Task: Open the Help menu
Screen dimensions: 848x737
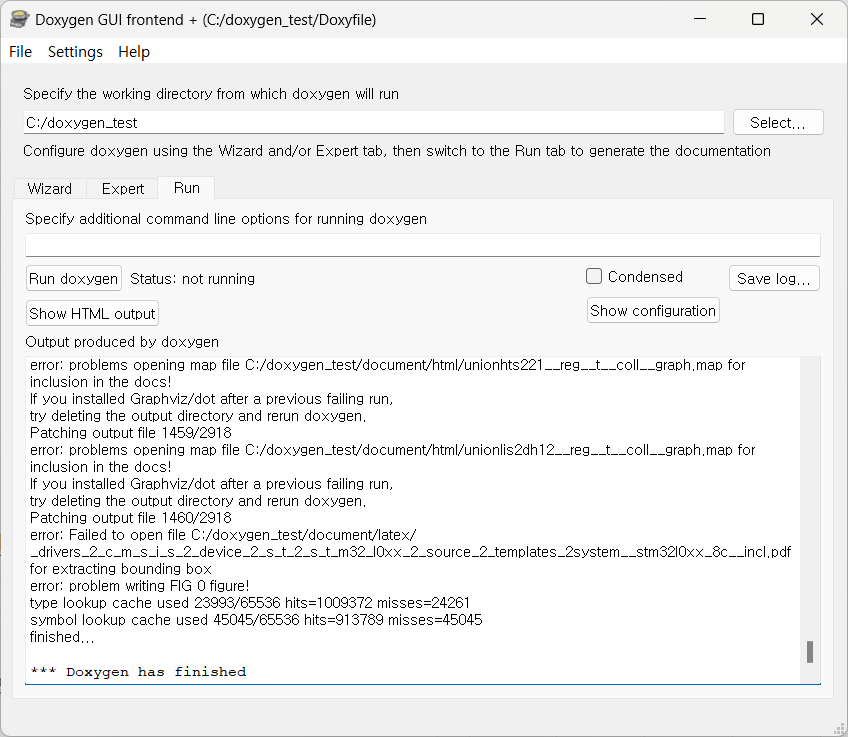Action: [134, 52]
